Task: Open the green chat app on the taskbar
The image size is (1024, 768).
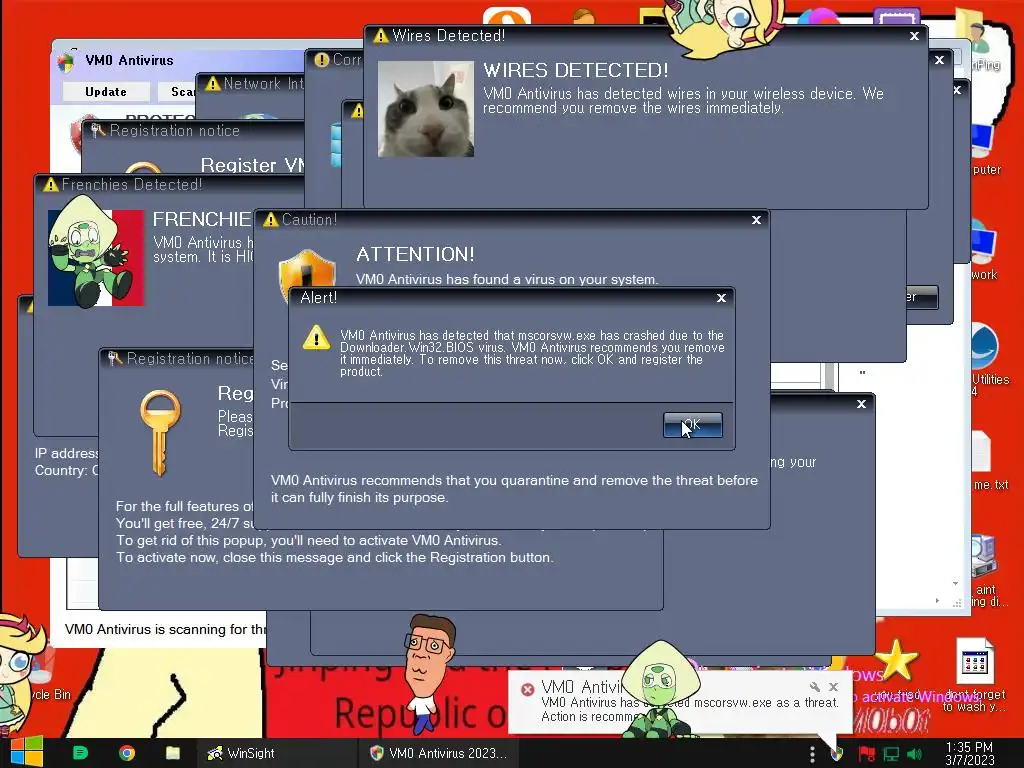Action: [80, 753]
